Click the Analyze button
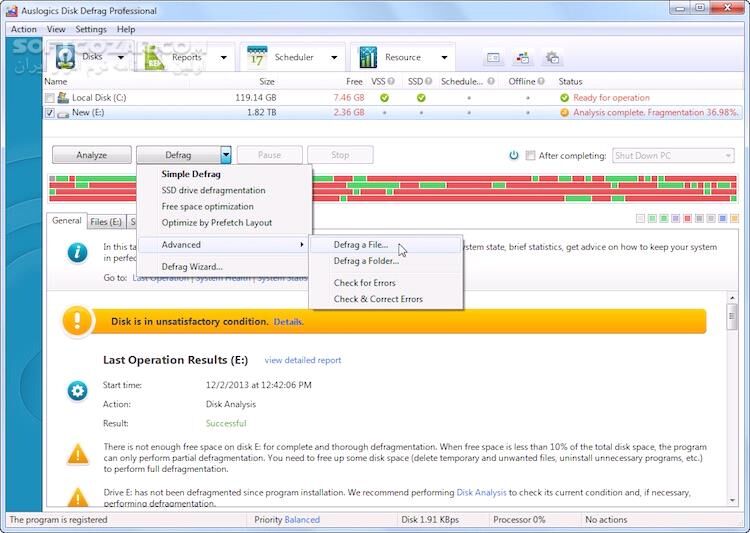This screenshot has height=533, width=750. tap(92, 155)
